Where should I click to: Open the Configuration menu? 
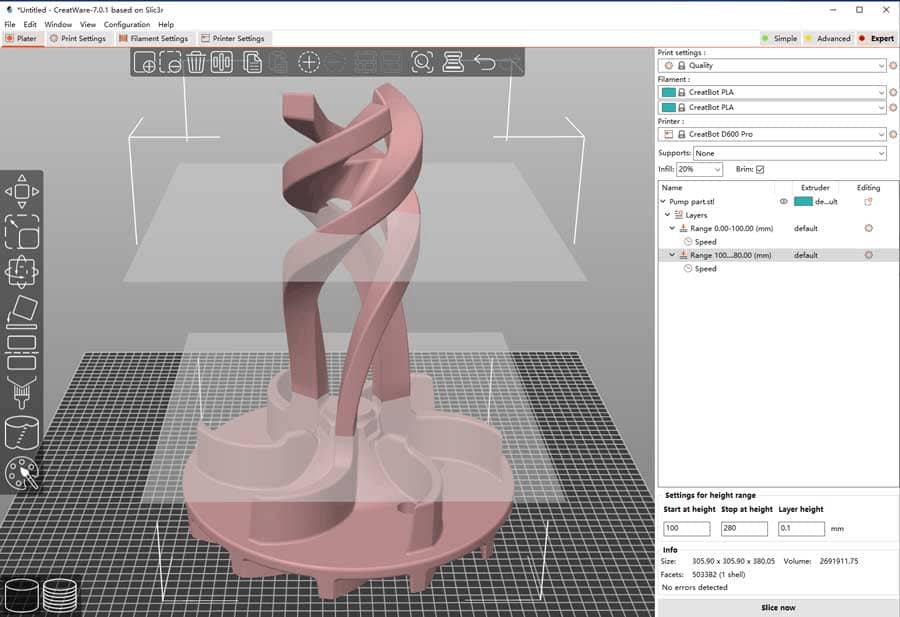127,25
